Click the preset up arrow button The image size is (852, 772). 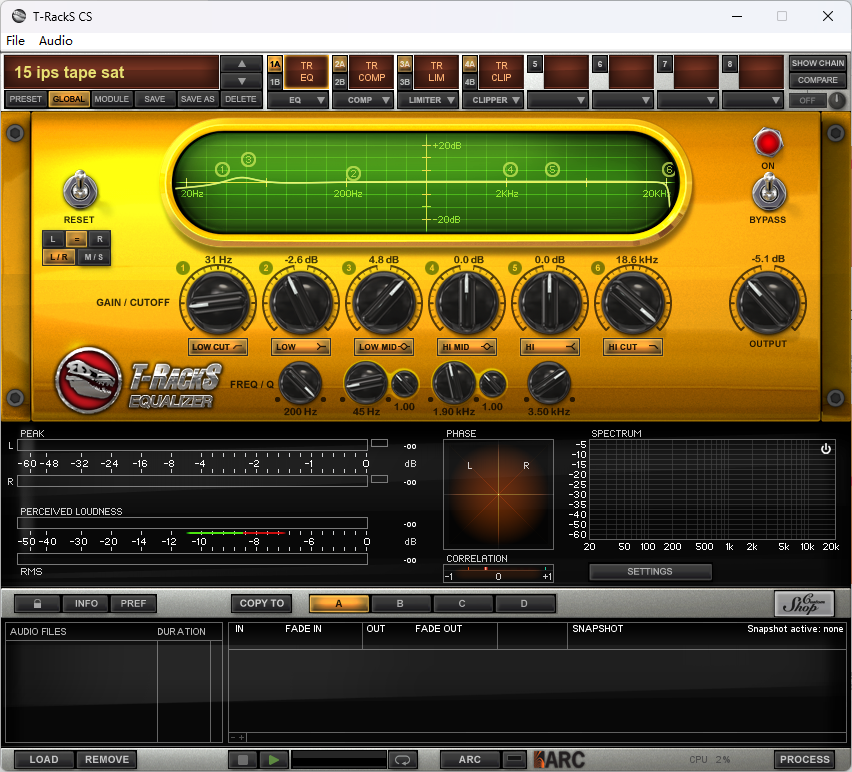coord(241,64)
